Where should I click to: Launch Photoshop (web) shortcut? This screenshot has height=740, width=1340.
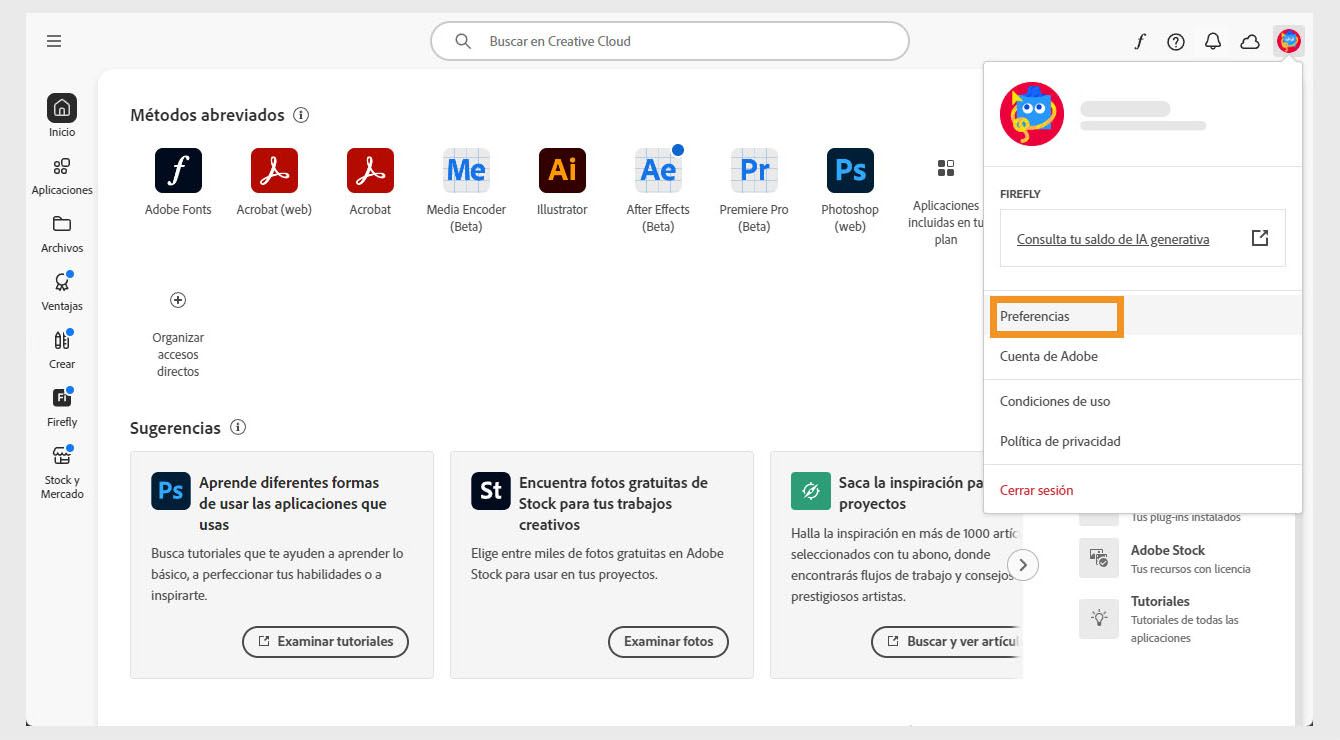click(850, 170)
